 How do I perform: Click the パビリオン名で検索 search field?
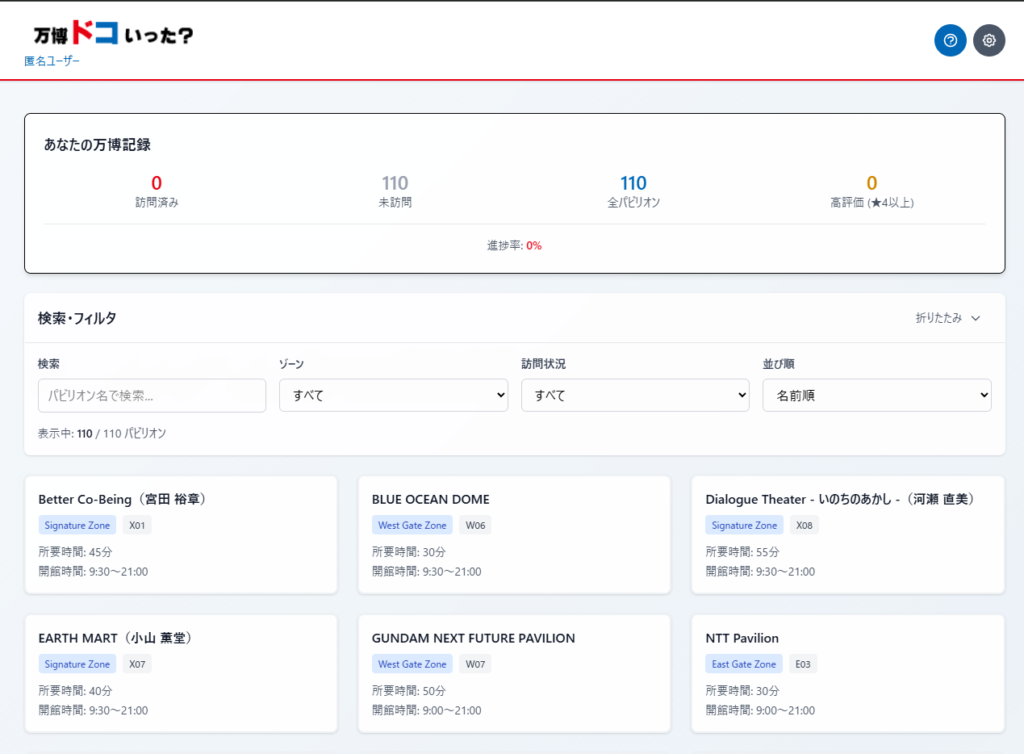click(x=152, y=395)
